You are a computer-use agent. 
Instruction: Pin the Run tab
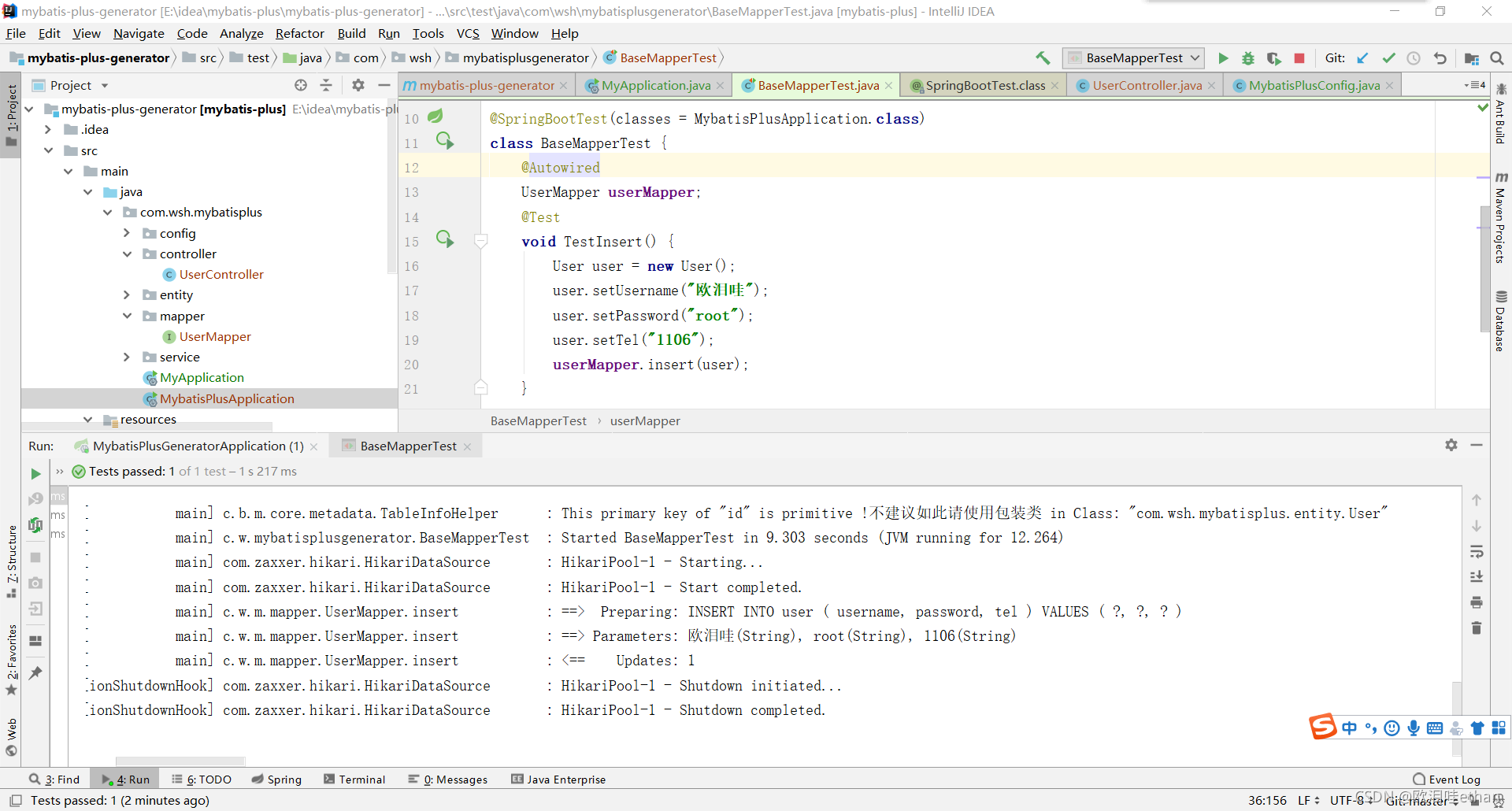click(35, 672)
